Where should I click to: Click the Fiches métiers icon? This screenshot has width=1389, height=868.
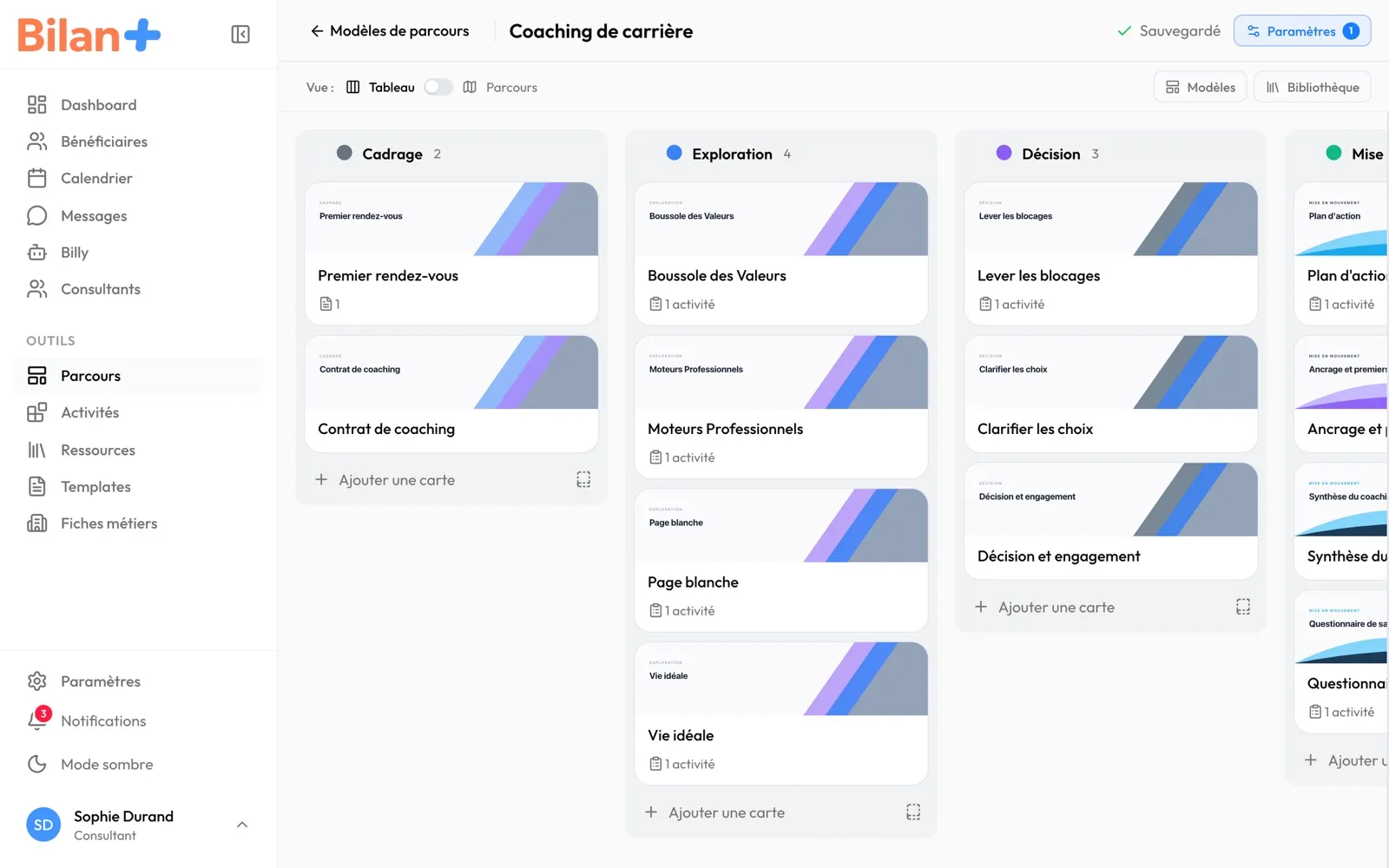[36, 523]
